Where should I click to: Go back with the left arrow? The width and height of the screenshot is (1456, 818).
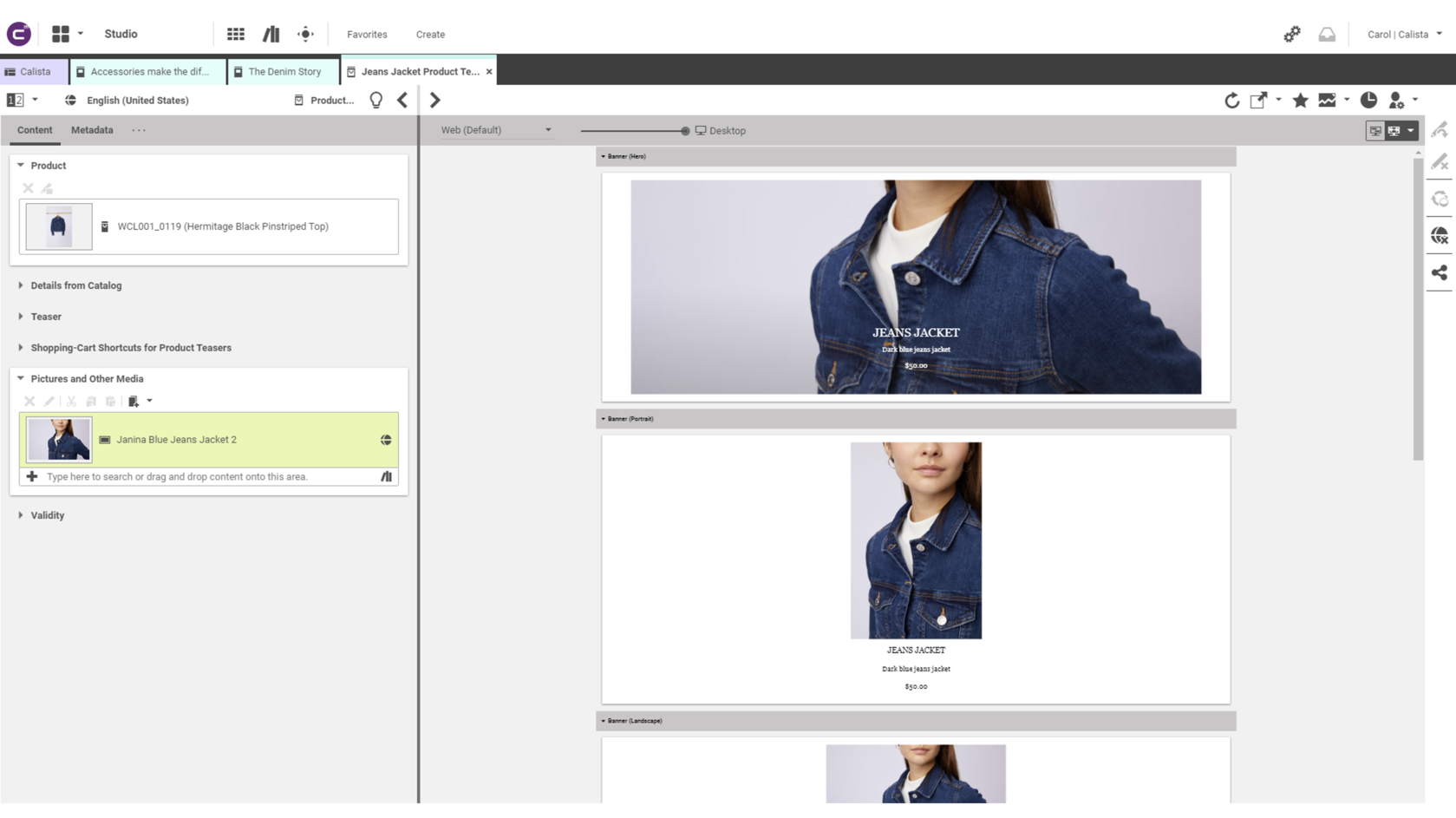pyautogui.click(x=402, y=100)
